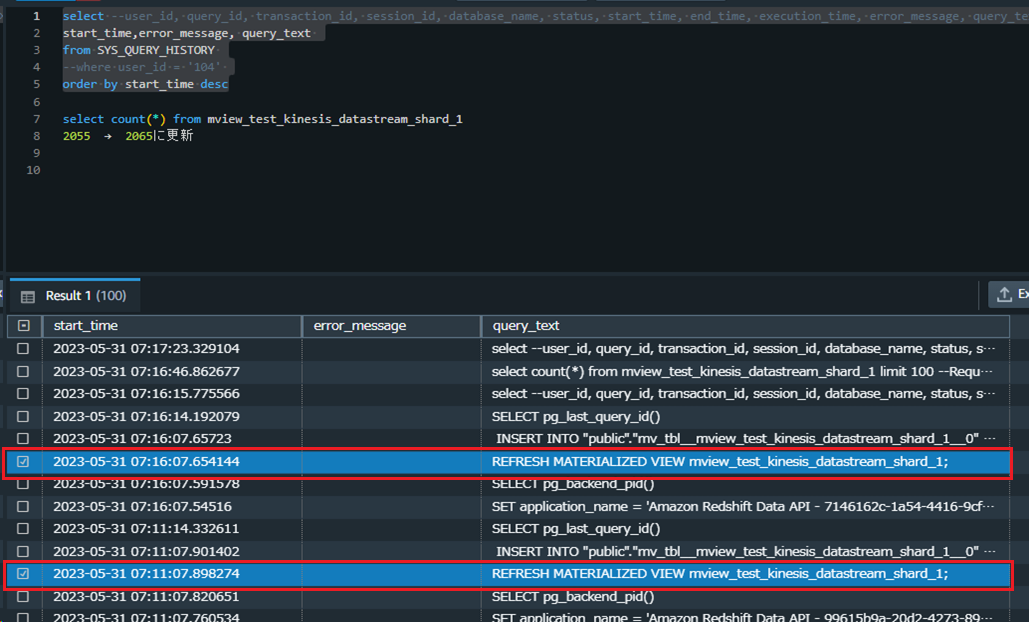Sort by the error_message column header
The height and width of the screenshot is (622, 1029).
(x=391, y=325)
